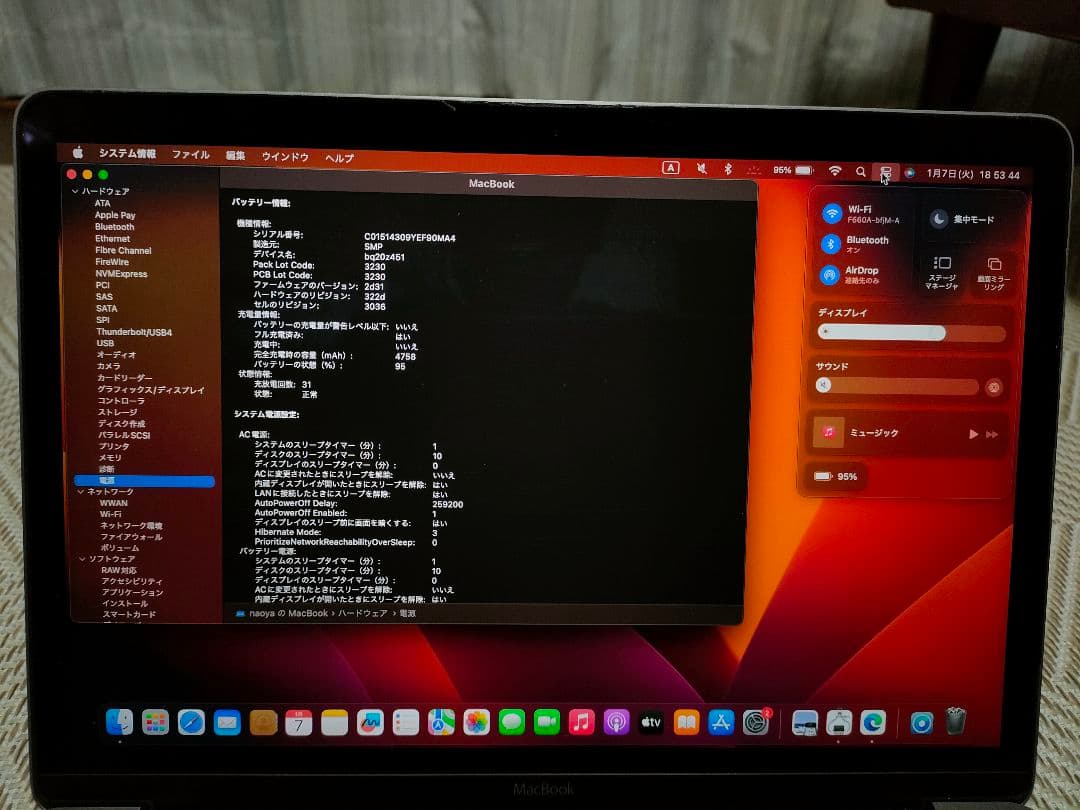Click the Control Center icon in menu bar
The width and height of the screenshot is (1080, 810).
point(884,172)
